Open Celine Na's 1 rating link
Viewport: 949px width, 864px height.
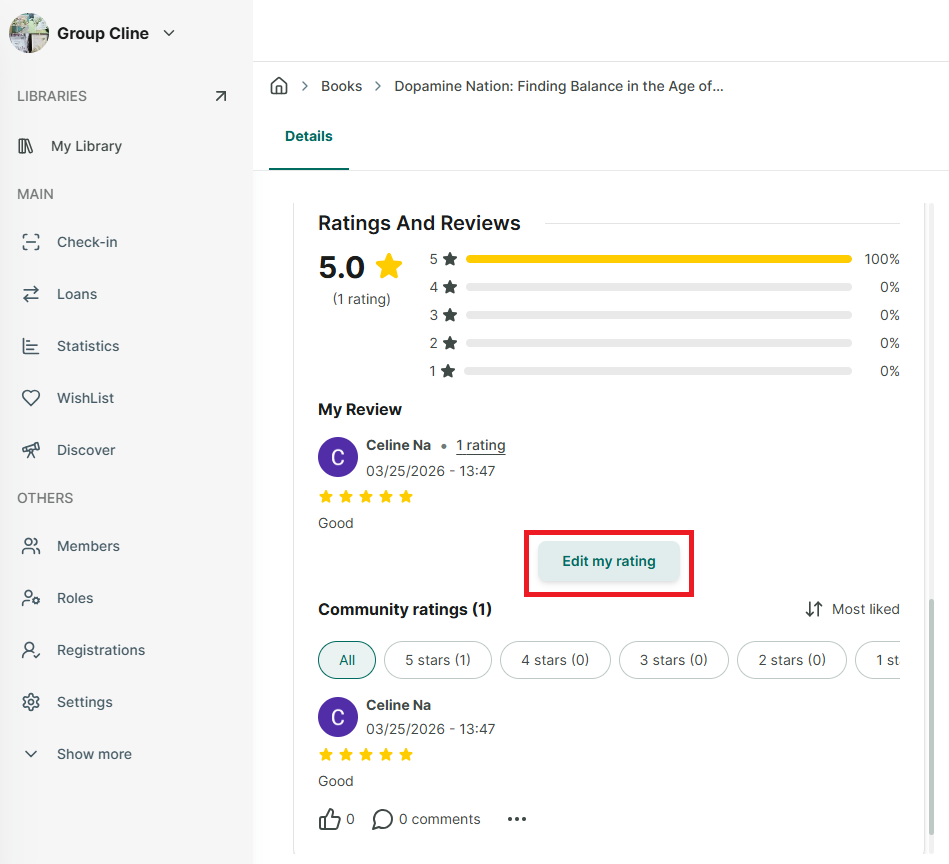click(x=481, y=445)
